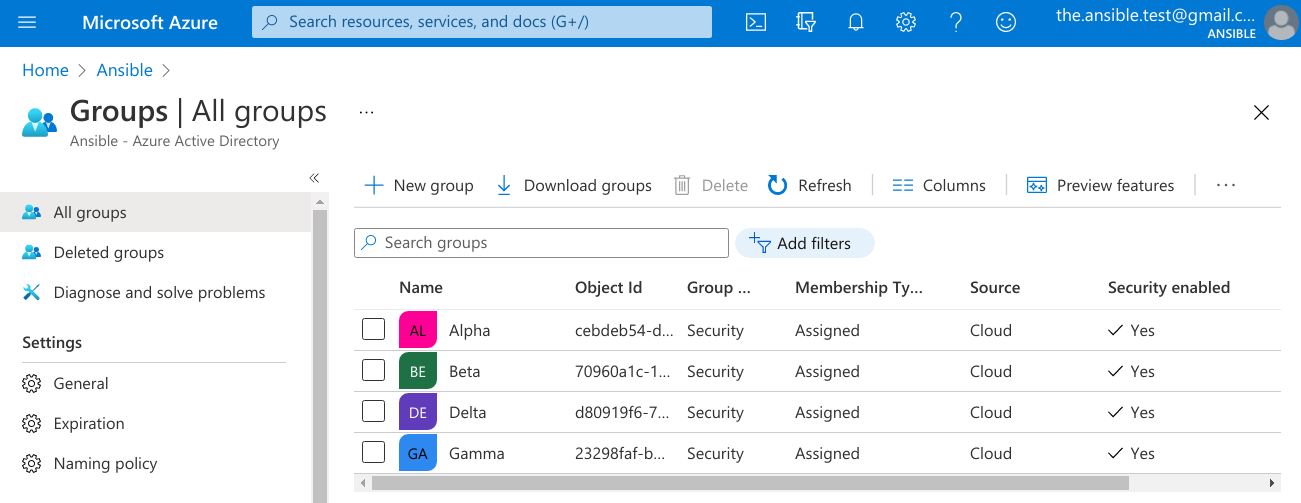Collapse the left sidebar with double chevron
Screen dimensions: 1301x503
click(314, 177)
